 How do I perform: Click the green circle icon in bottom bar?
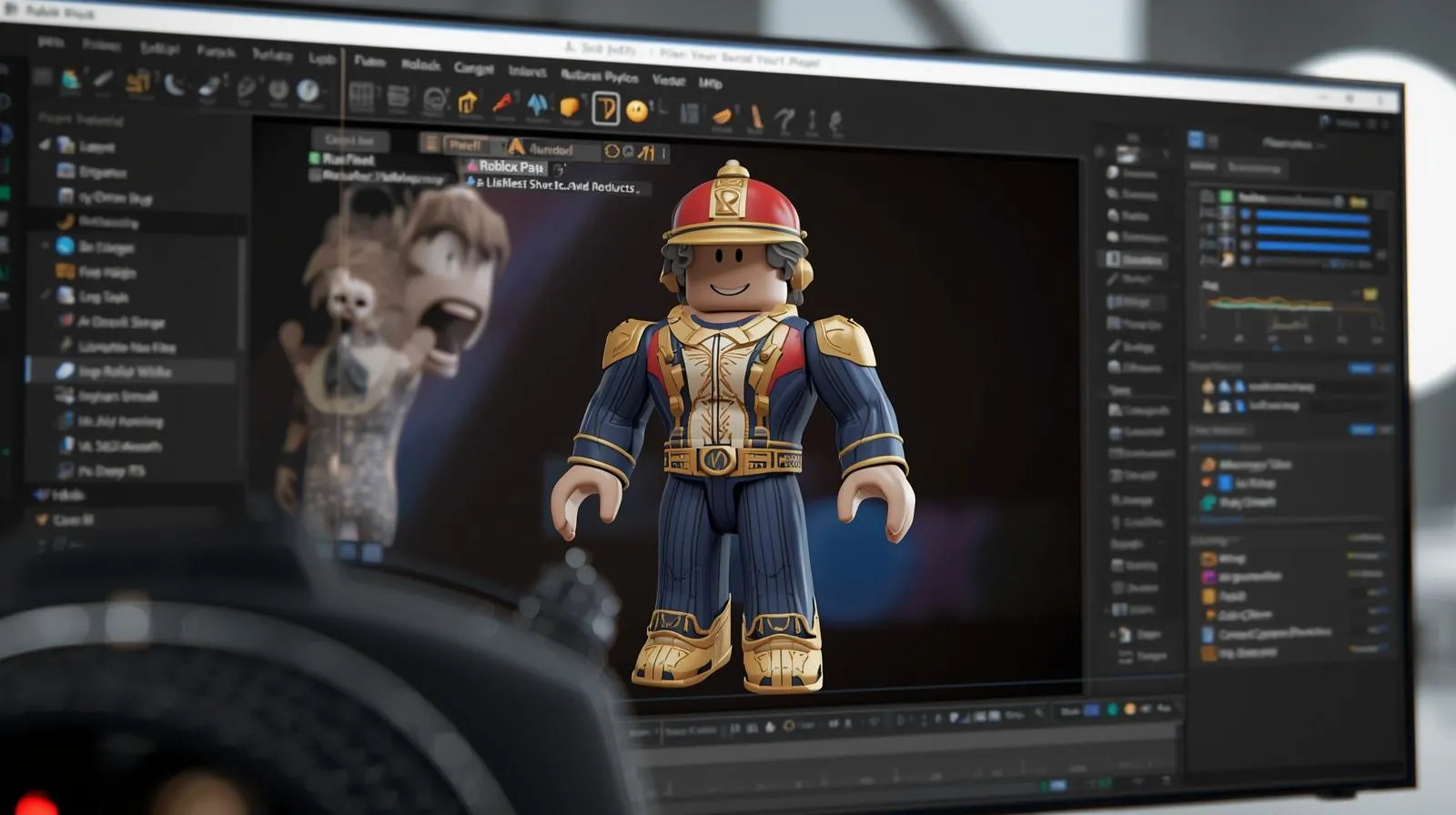point(1111,709)
